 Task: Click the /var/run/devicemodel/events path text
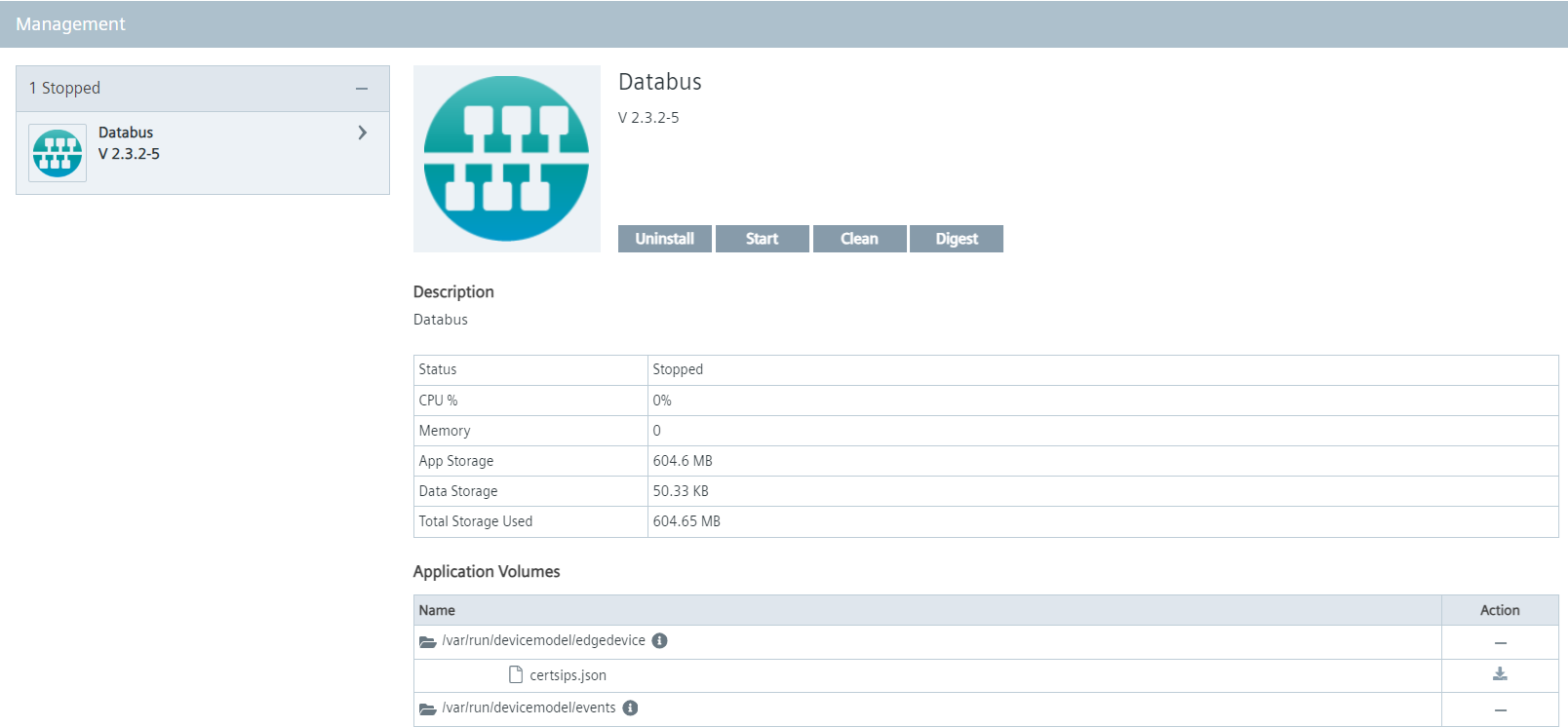tap(529, 708)
